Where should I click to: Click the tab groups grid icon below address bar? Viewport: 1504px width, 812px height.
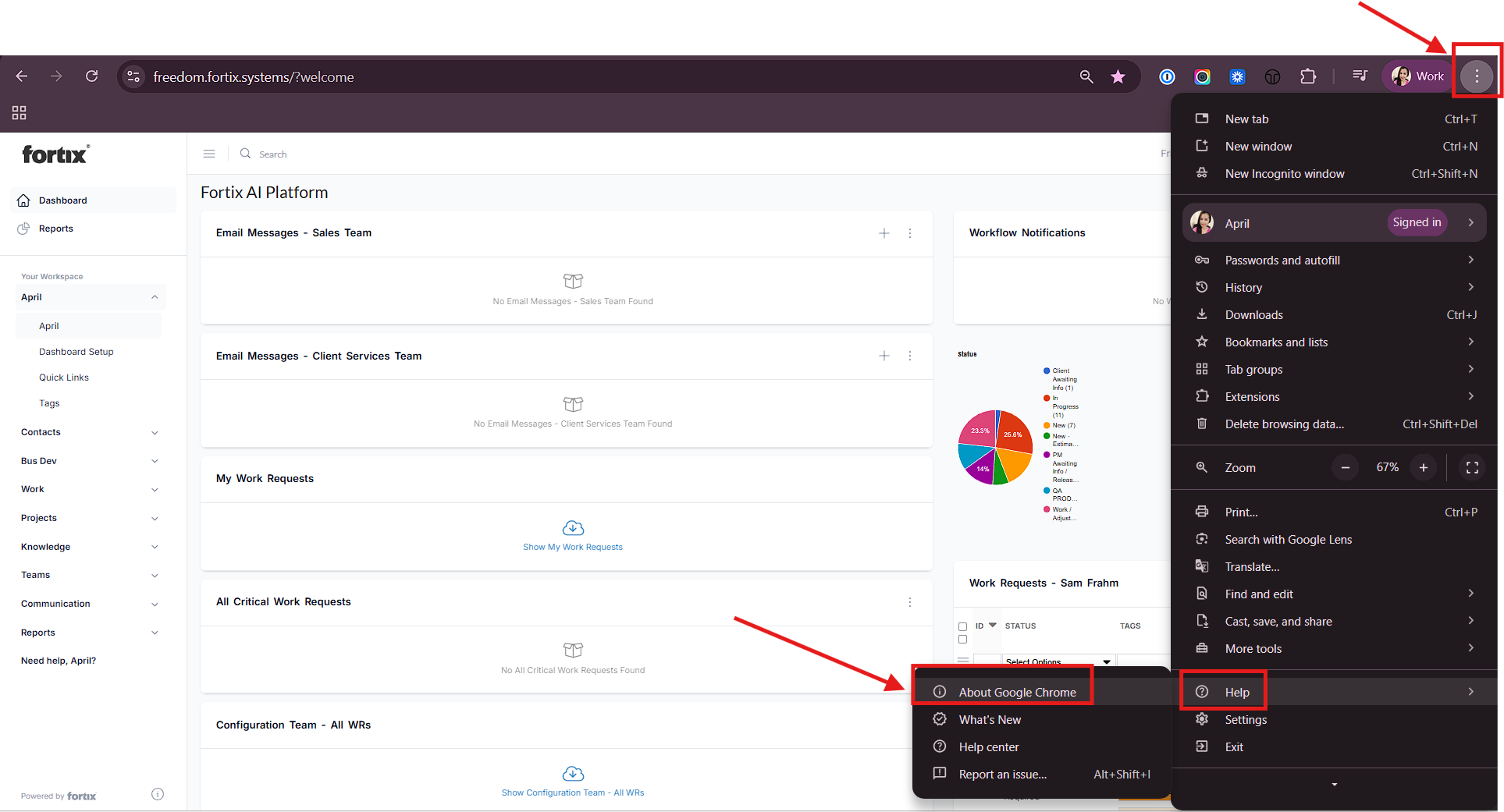pyautogui.click(x=20, y=113)
